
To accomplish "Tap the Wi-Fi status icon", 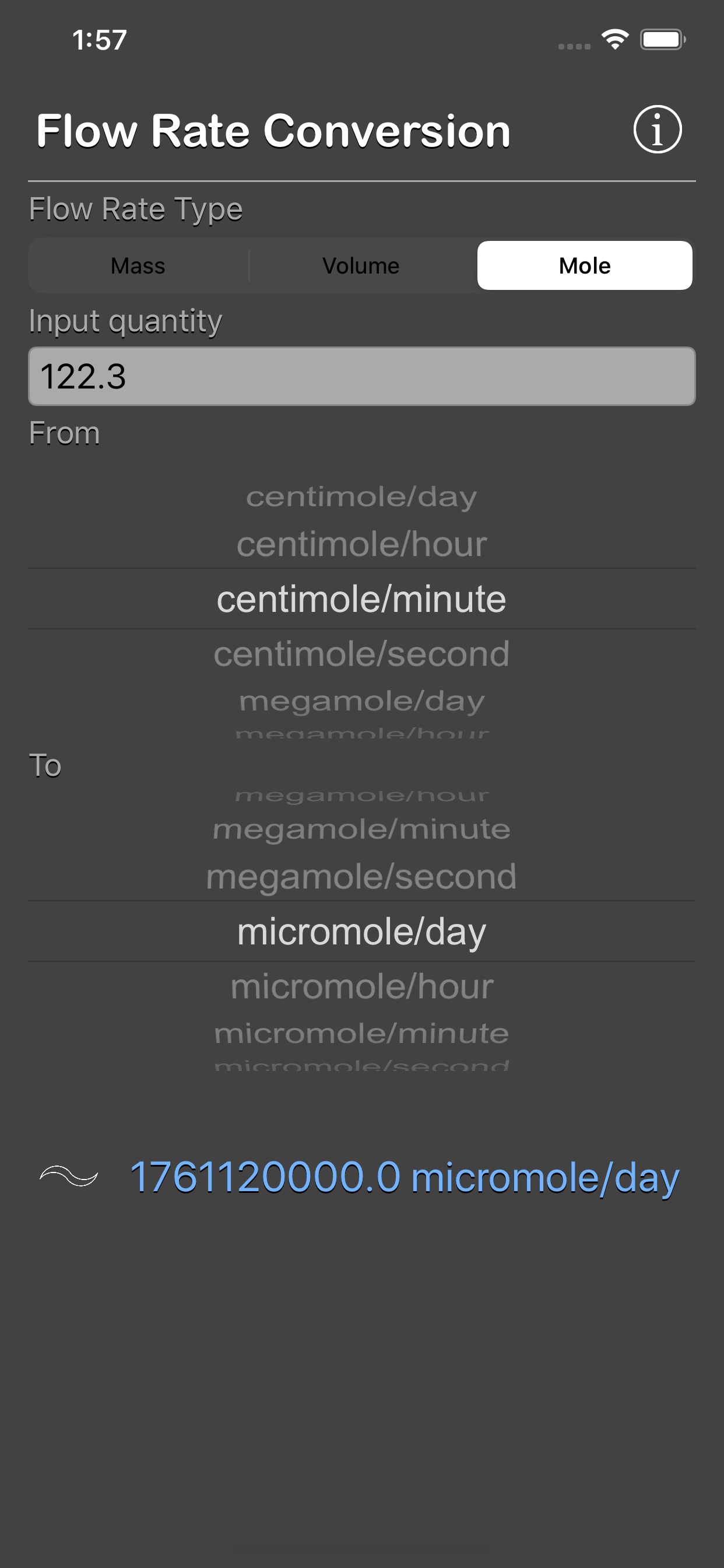I will 614,40.
